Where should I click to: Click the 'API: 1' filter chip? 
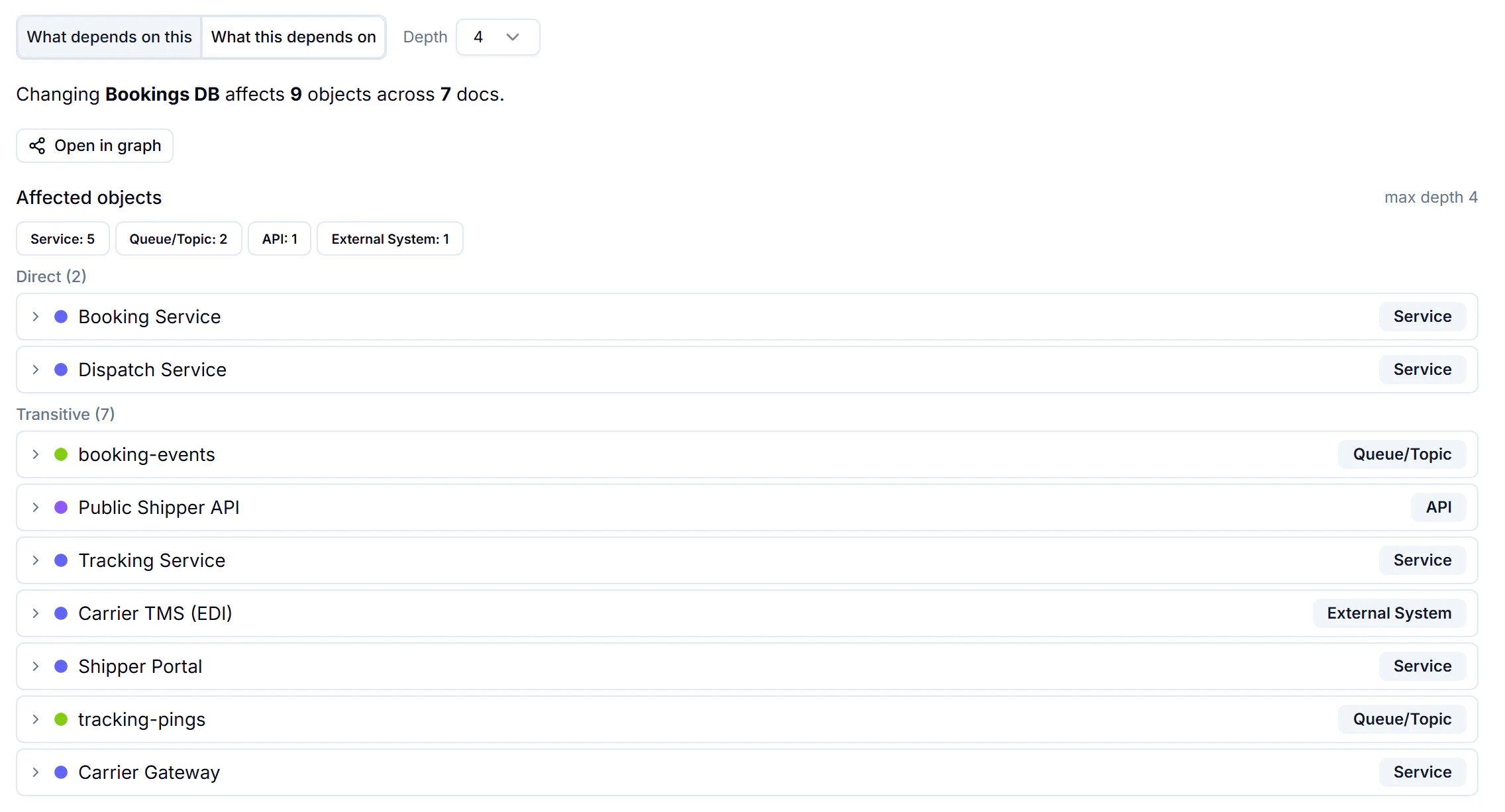click(x=280, y=238)
